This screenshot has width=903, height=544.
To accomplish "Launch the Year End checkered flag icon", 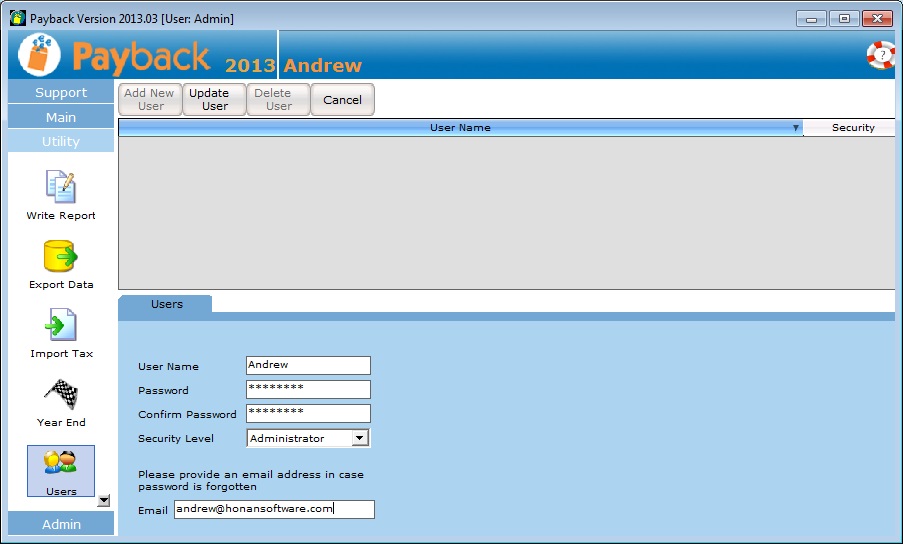I will [x=61, y=395].
